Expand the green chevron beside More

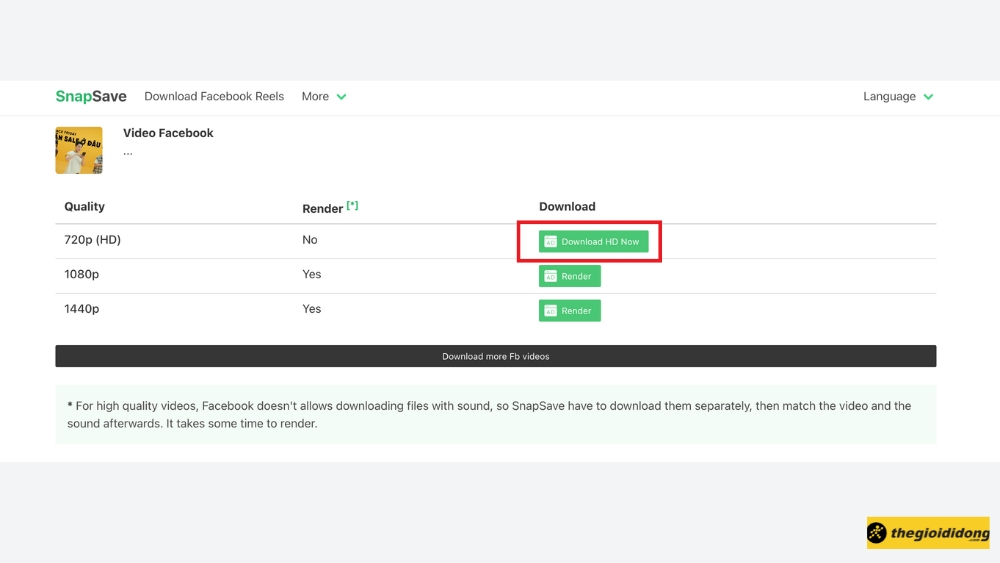point(341,97)
